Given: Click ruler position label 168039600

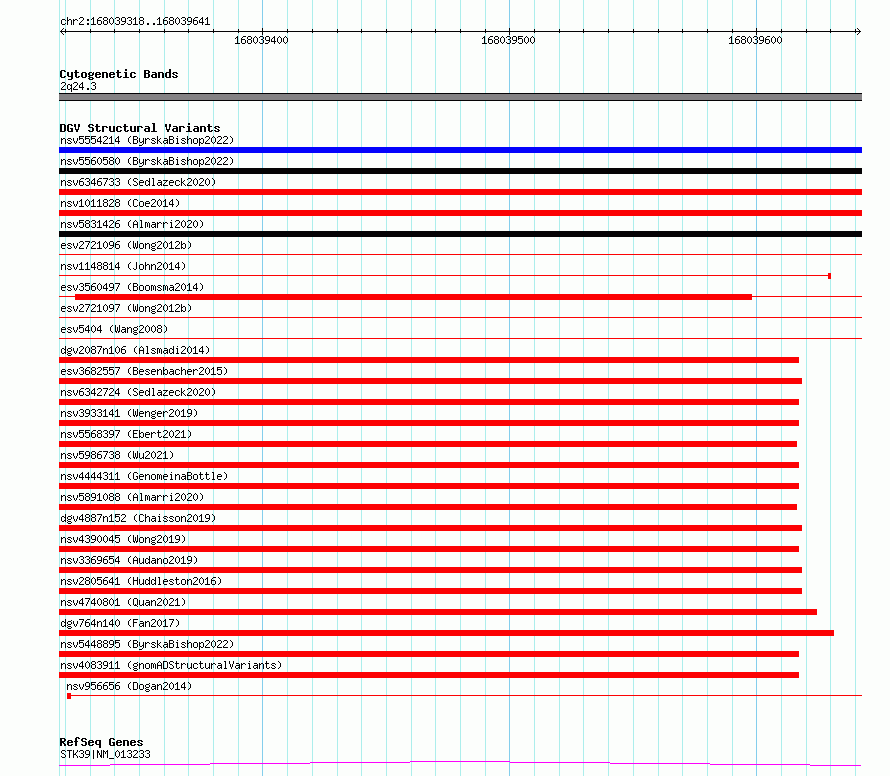Looking at the screenshot, I should pos(755,40).
